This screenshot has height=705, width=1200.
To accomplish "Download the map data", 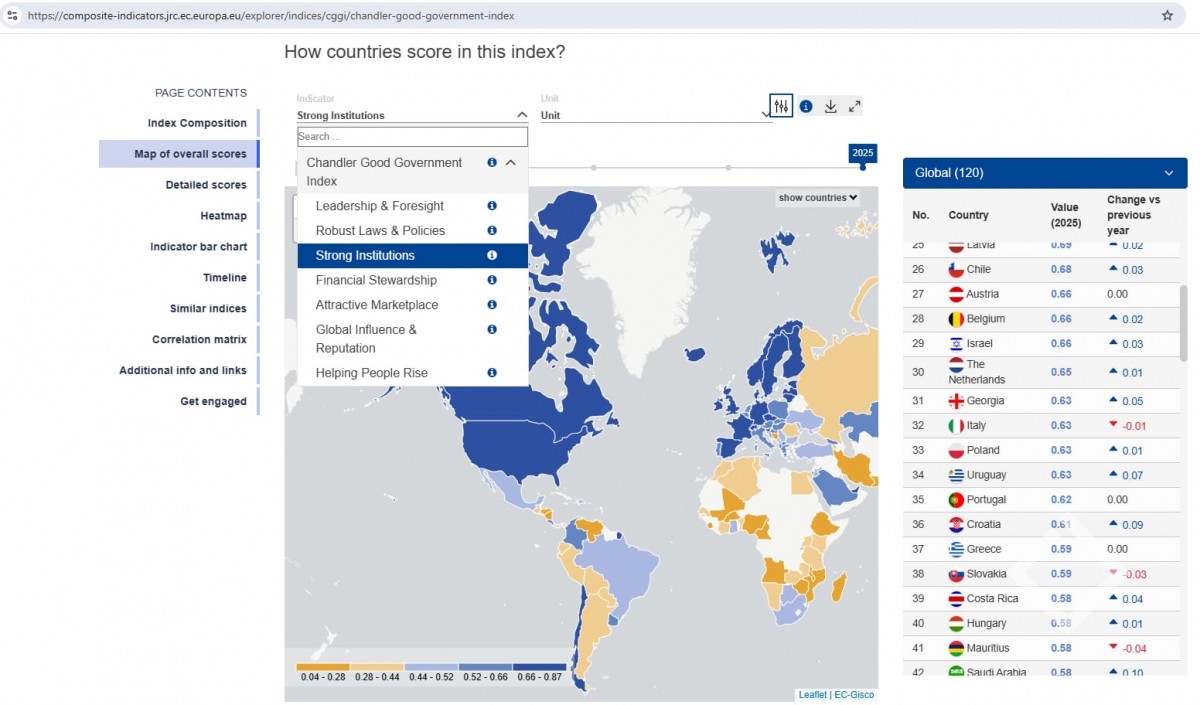I will click(x=830, y=106).
